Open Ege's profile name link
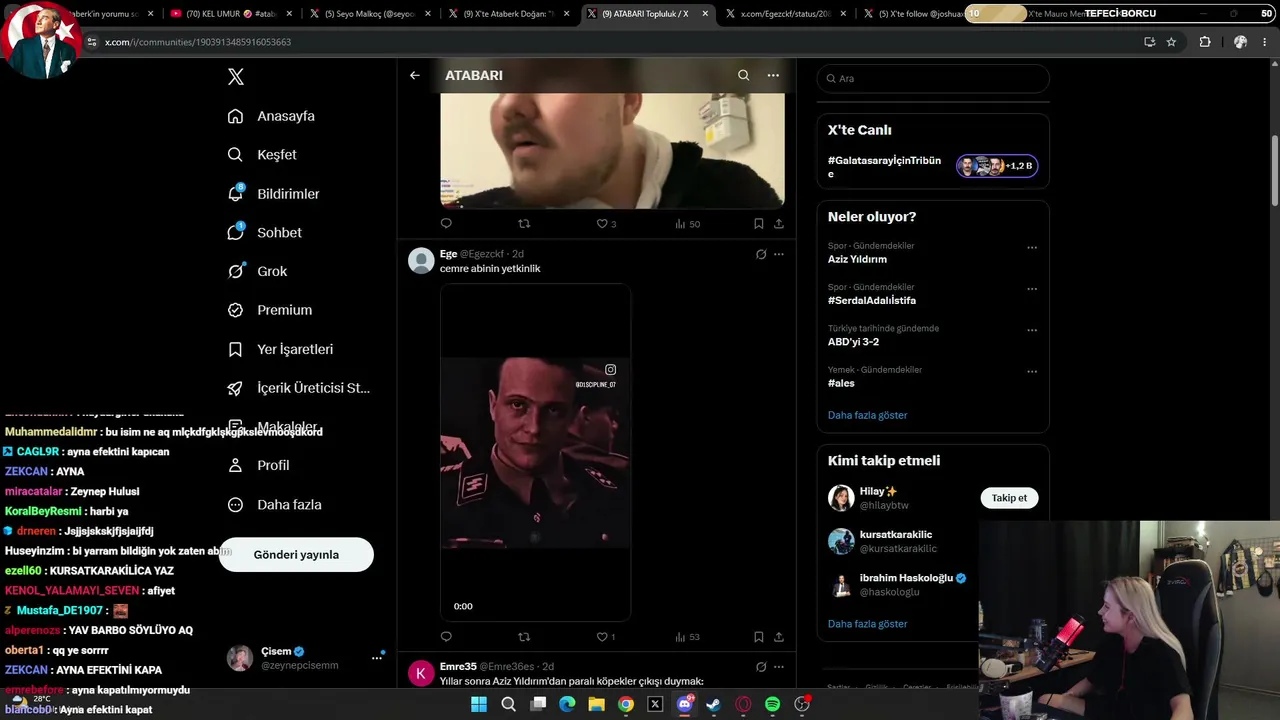 [448, 254]
